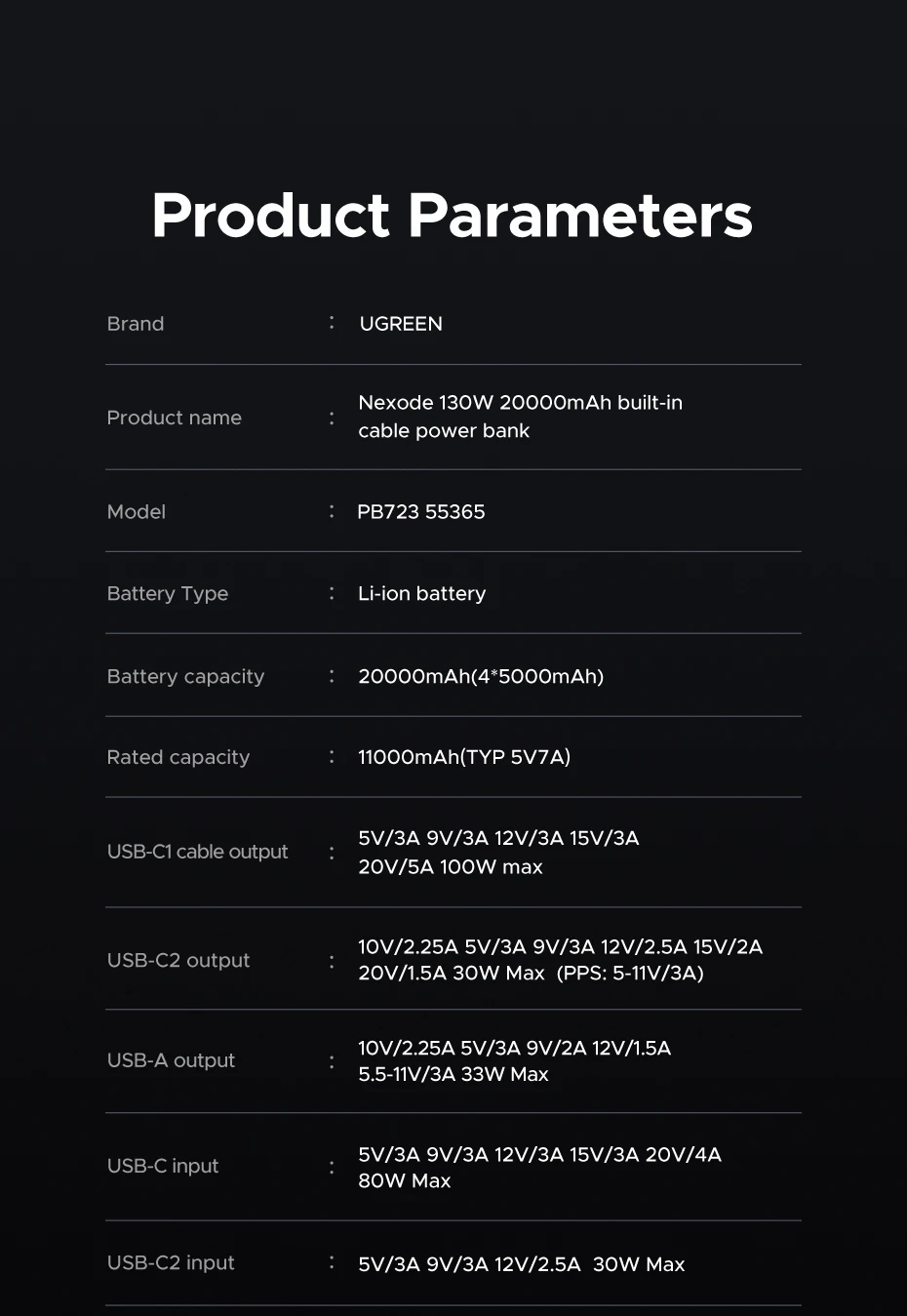Select the PB723 55365 model number
Viewport: 907px width, 1316px height.
421,512
